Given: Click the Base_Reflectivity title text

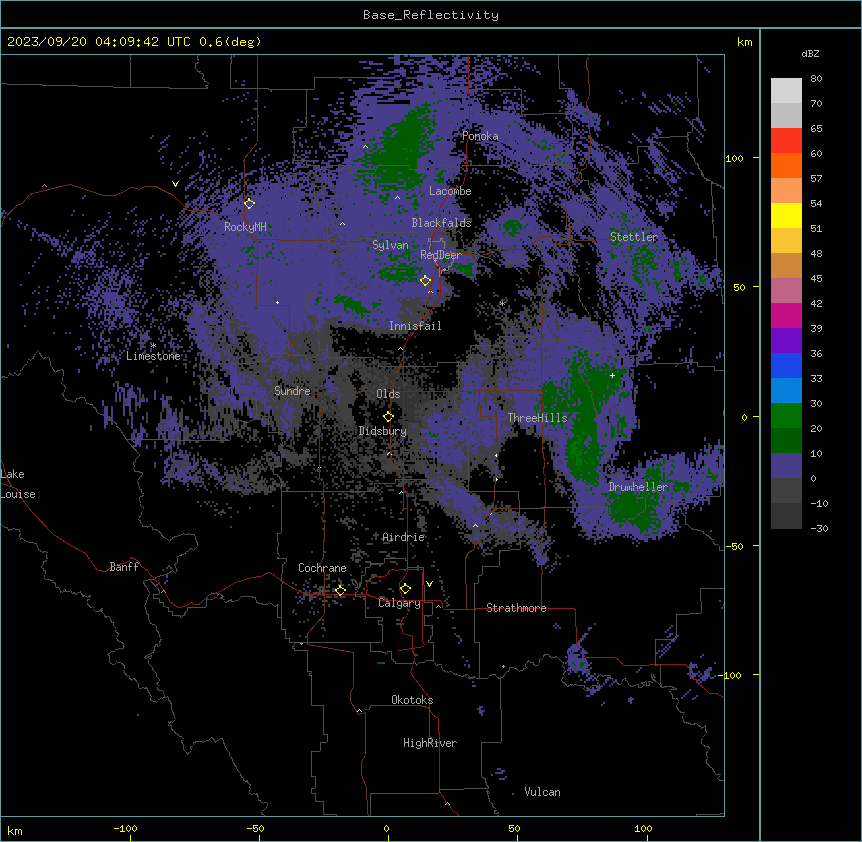Looking at the screenshot, I should [431, 15].
